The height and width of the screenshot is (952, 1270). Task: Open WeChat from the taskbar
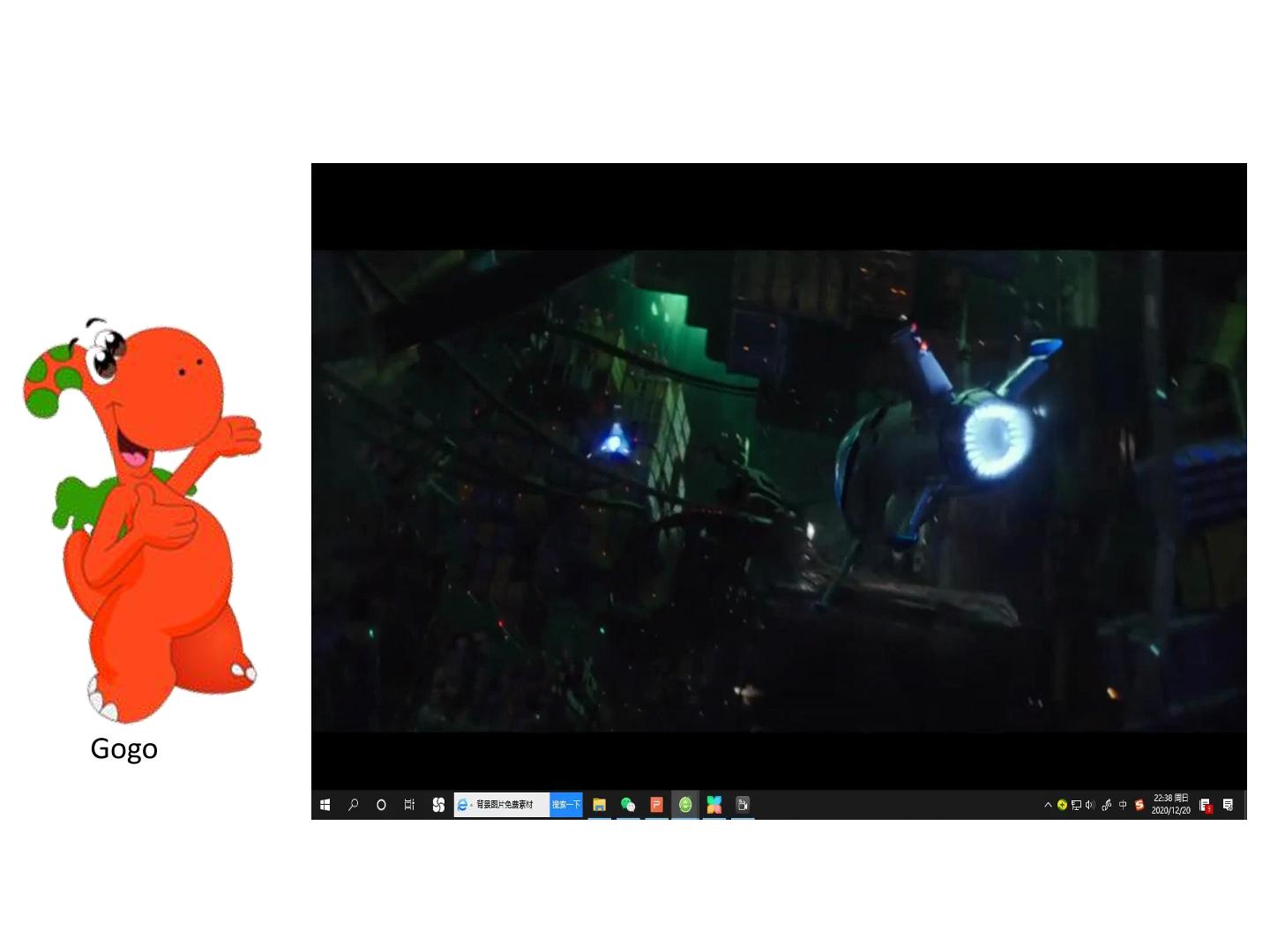coord(628,805)
